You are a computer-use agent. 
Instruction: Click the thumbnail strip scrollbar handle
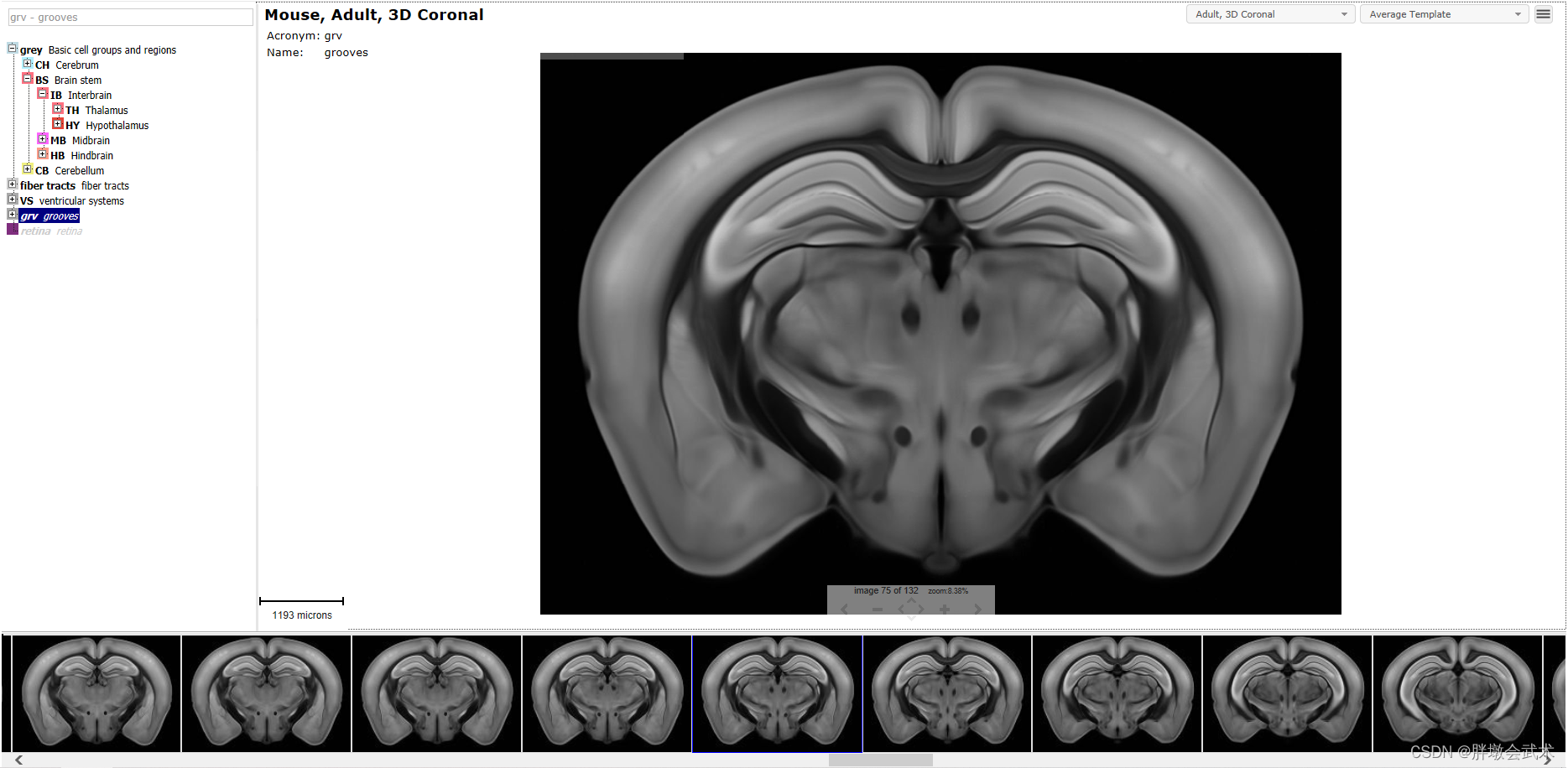[x=880, y=760]
